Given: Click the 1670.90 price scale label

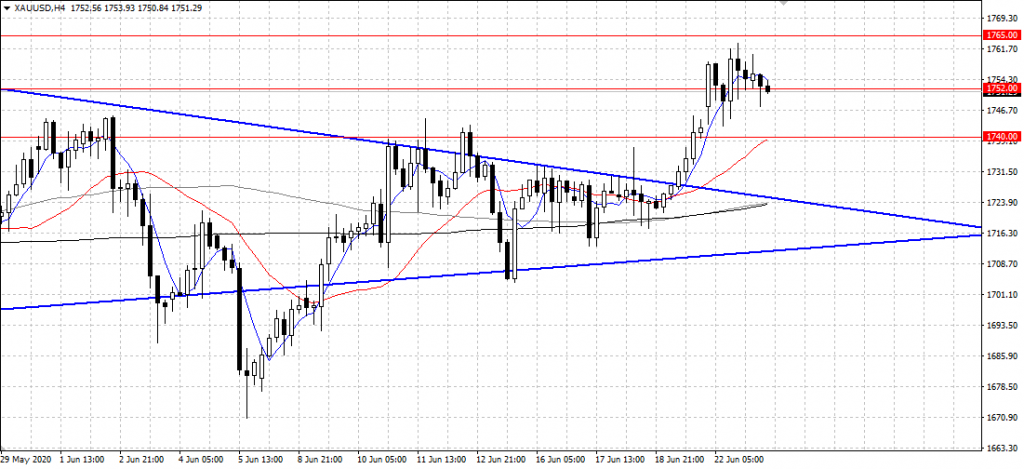Looking at the screenshot, I should [1000, 419].
